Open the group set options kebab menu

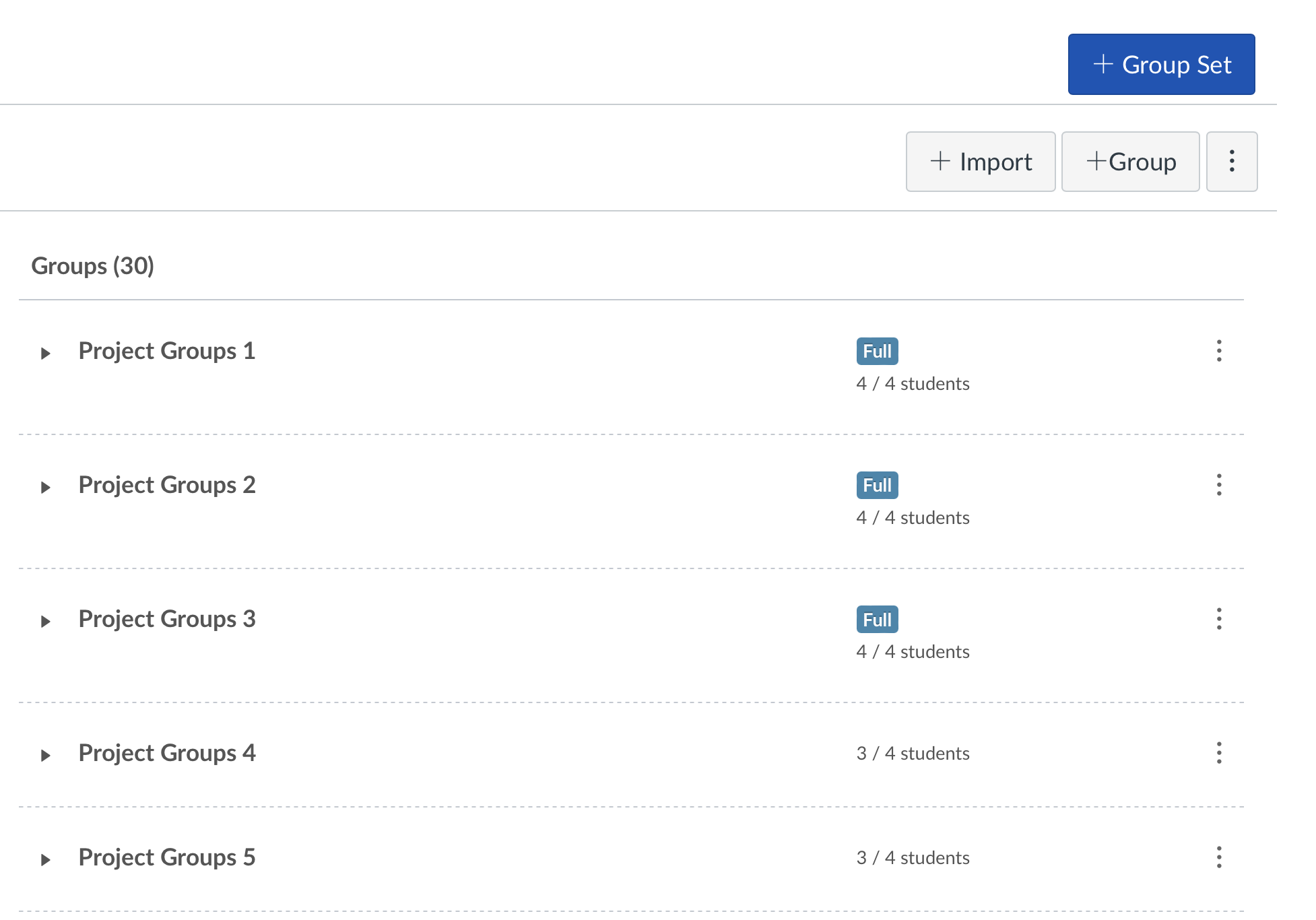click(1232, 162)
